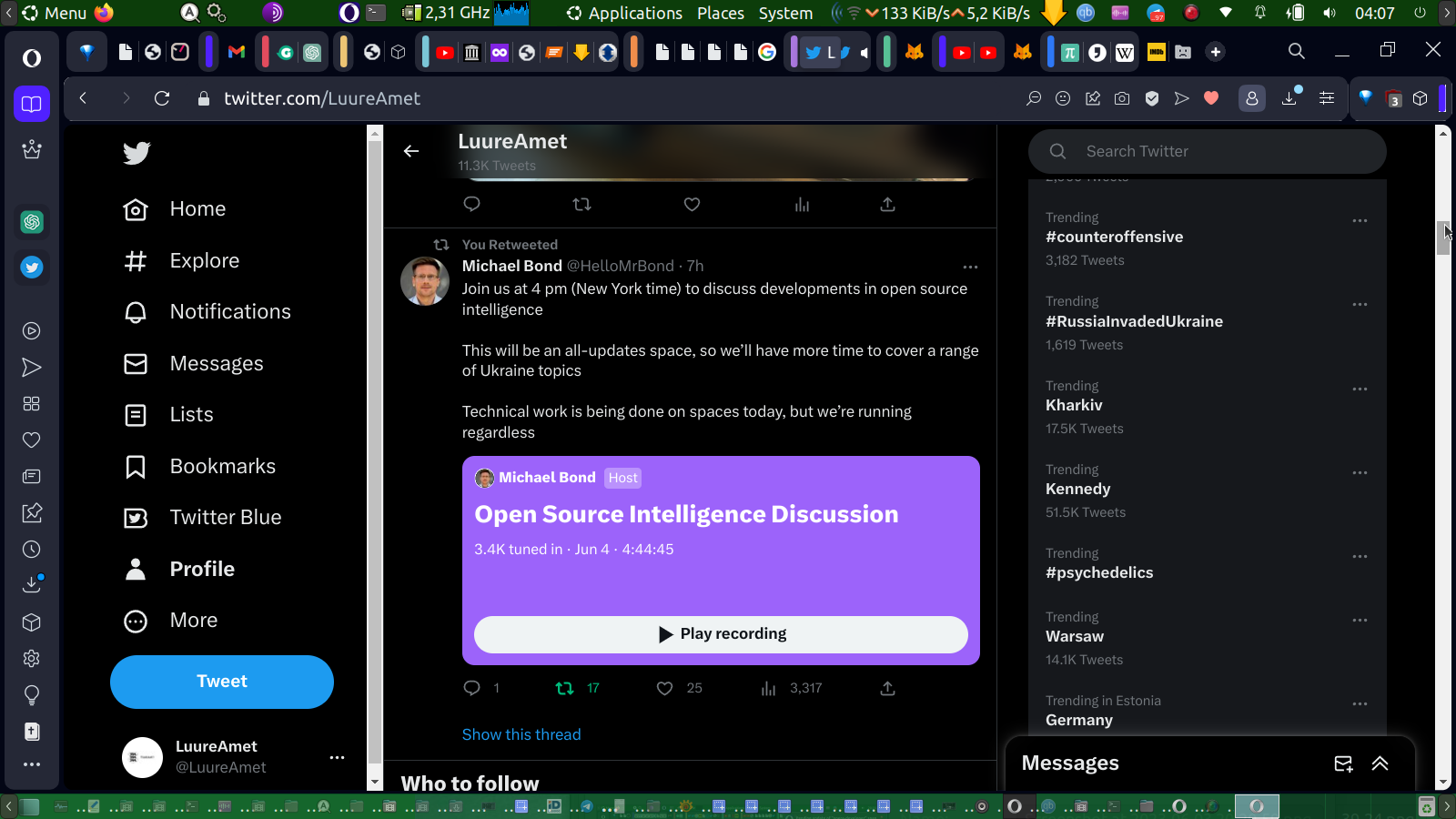Viewport: 1456px width, 819px height.
Task: Open #counteroffensive trending topic
Action: pos(1115,237)
